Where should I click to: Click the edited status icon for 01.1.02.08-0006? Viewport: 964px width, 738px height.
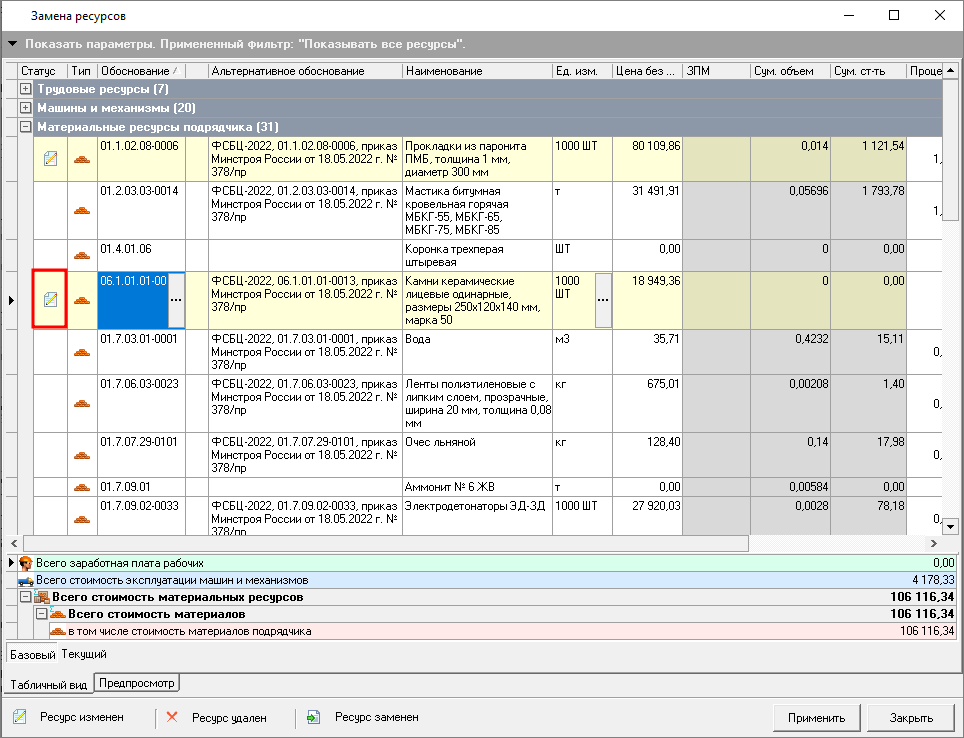coord(50,158)
